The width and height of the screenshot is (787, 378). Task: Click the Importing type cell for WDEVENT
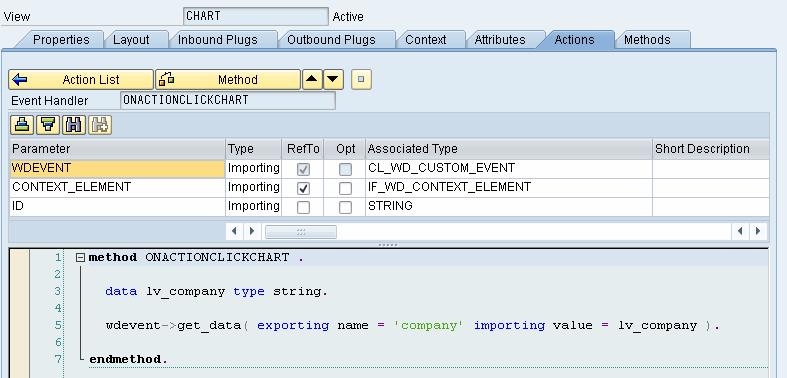pos(253,168)
